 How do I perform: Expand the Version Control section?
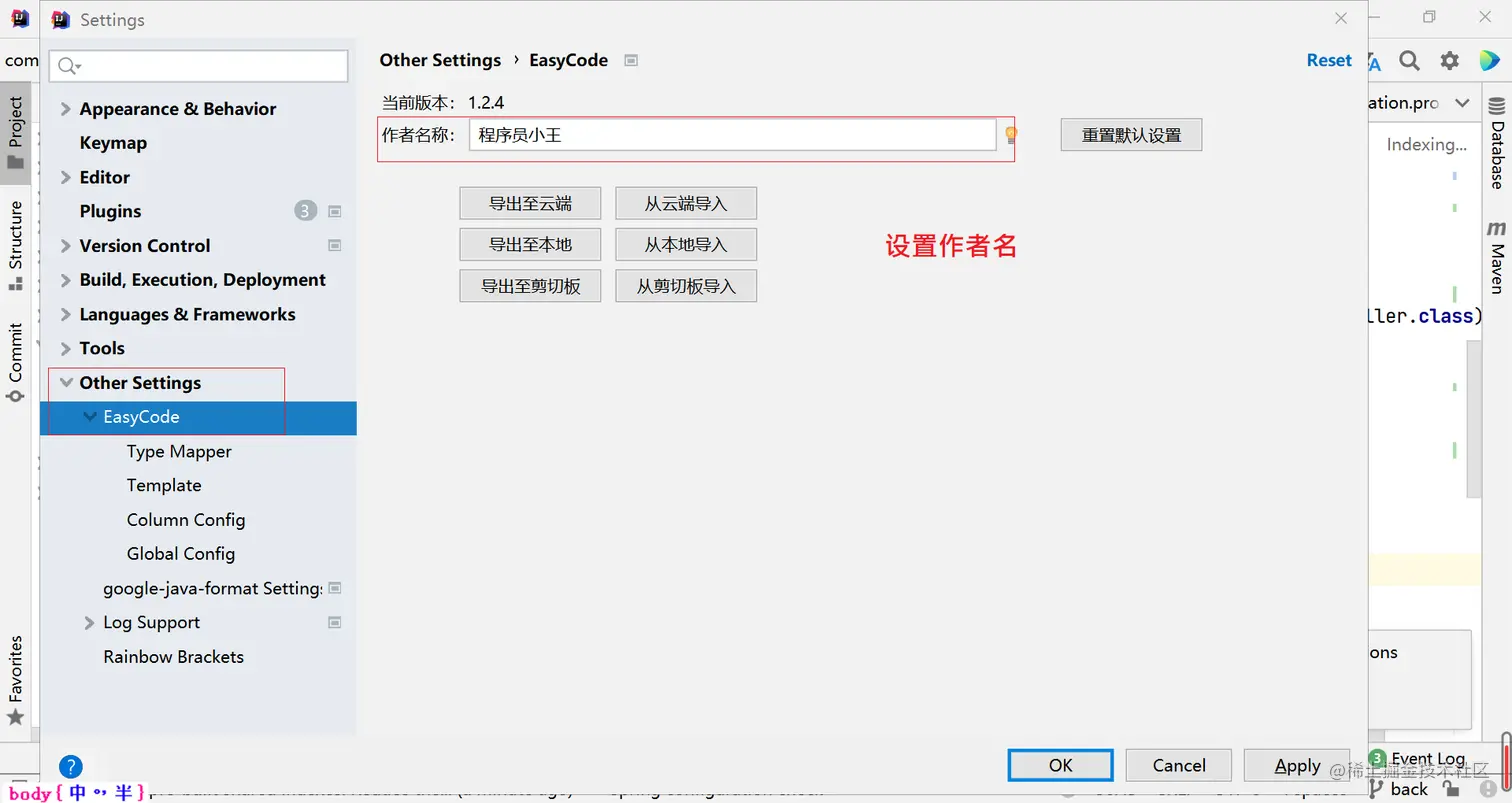coord(66,246)
